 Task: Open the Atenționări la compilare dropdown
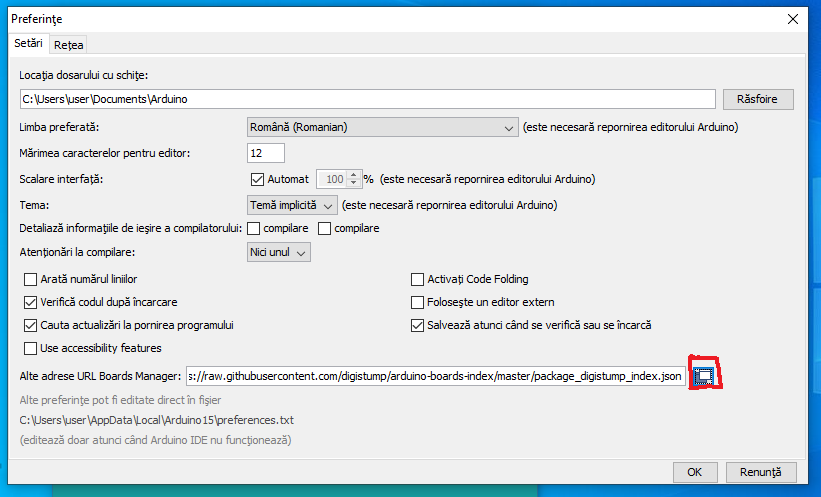click(279, 252)
